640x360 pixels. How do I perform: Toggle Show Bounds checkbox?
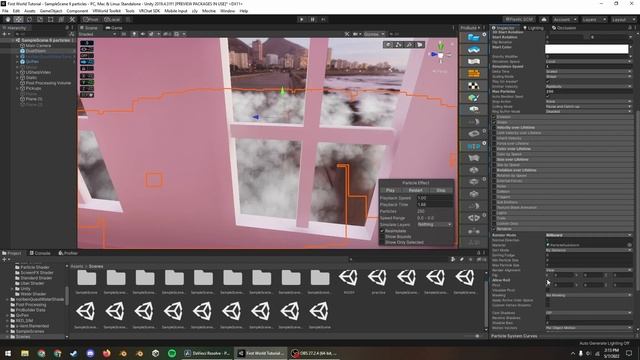coord(382,237)
